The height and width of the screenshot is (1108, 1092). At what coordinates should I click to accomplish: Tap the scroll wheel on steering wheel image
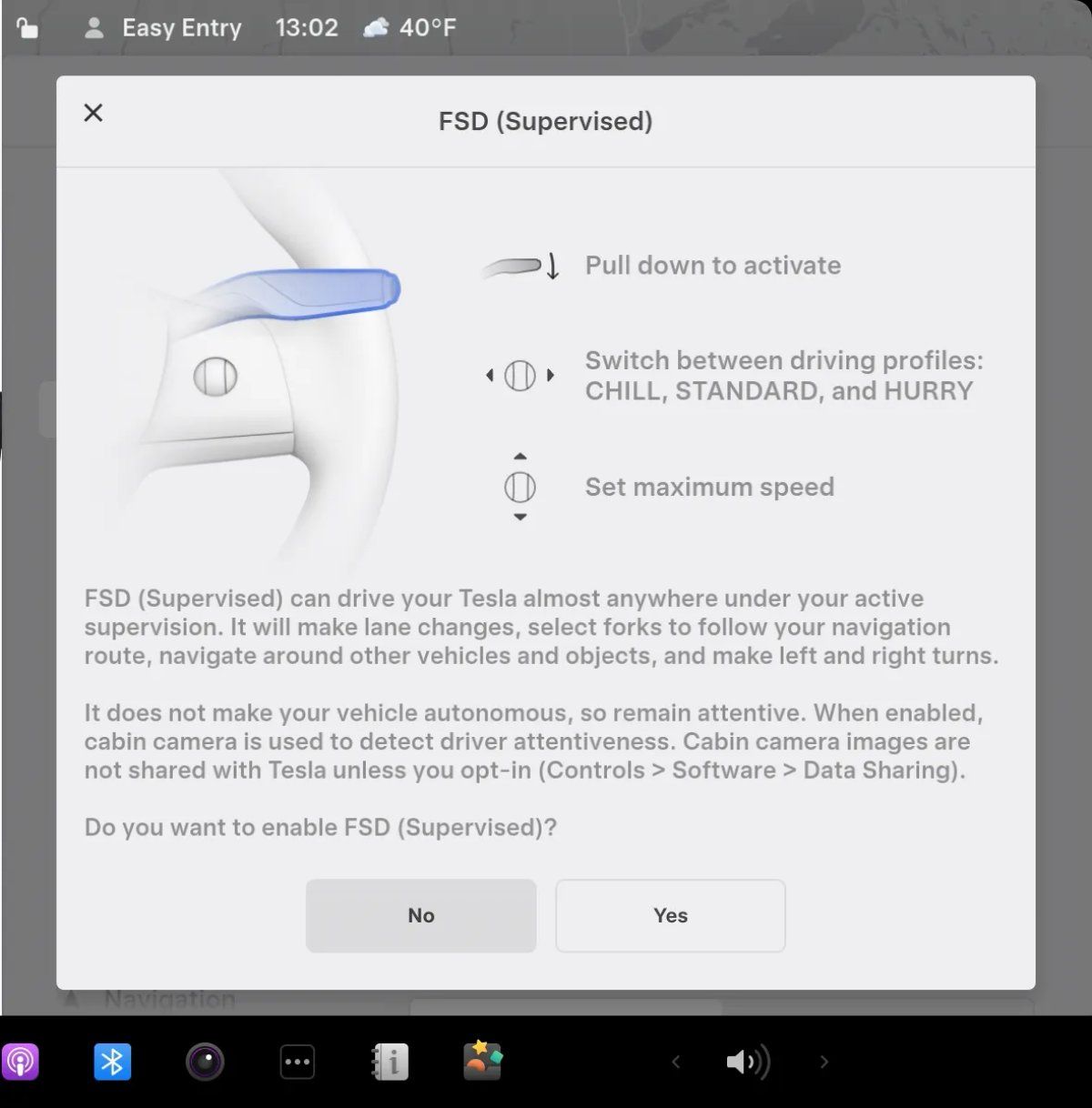click(x=216, y=376)
